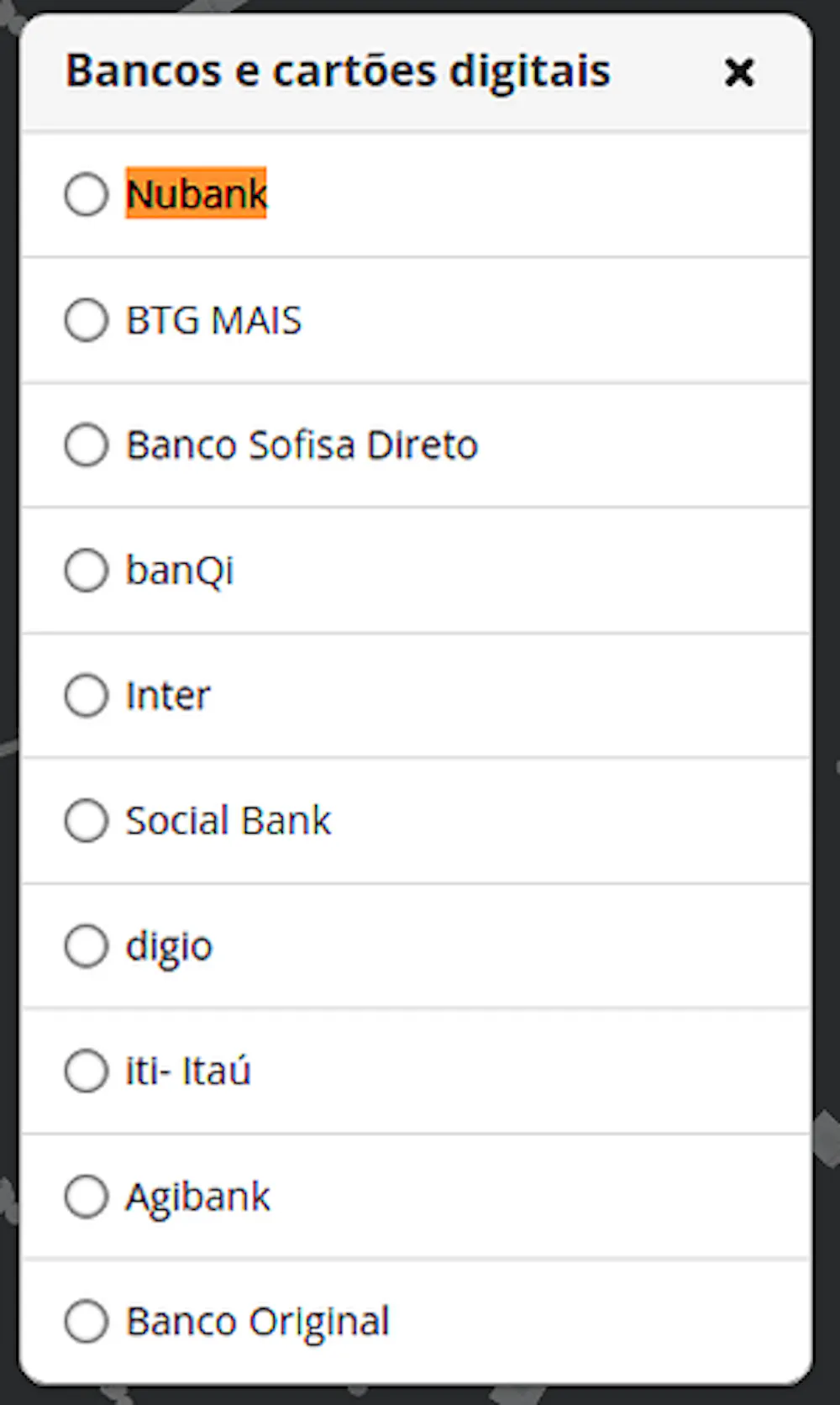Click the digio option text

click(169, 947)
